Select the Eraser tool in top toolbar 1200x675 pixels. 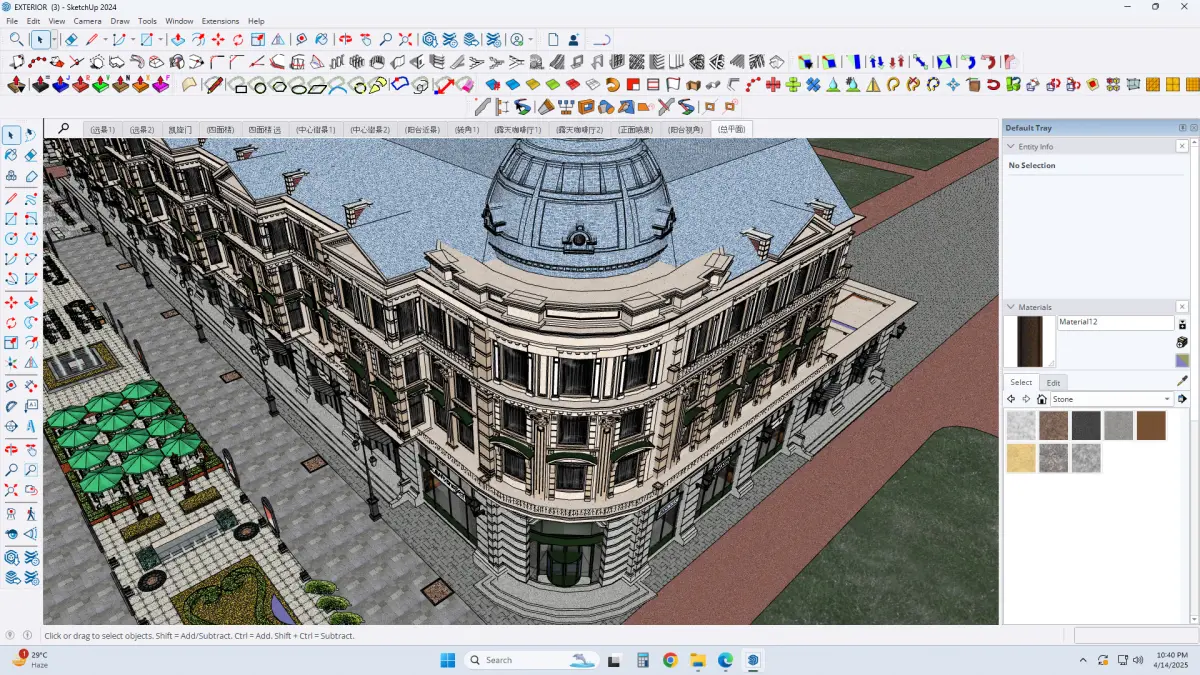71,40
